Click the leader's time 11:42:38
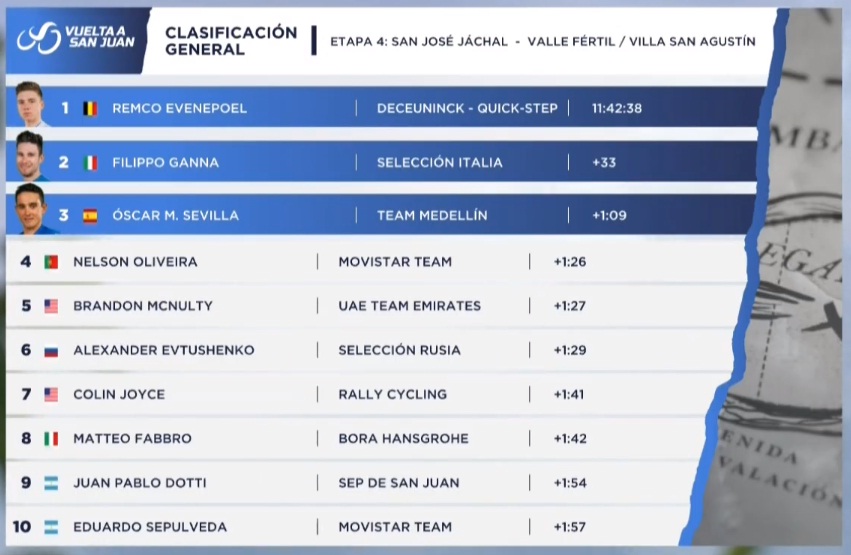 [617, 108]
